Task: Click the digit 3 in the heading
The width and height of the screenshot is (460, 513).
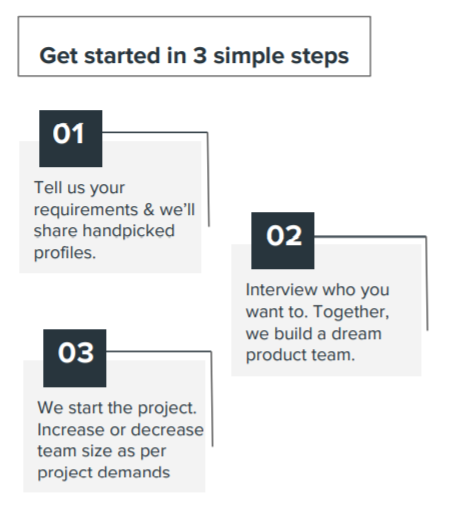Action: click(x=200, y=55)
